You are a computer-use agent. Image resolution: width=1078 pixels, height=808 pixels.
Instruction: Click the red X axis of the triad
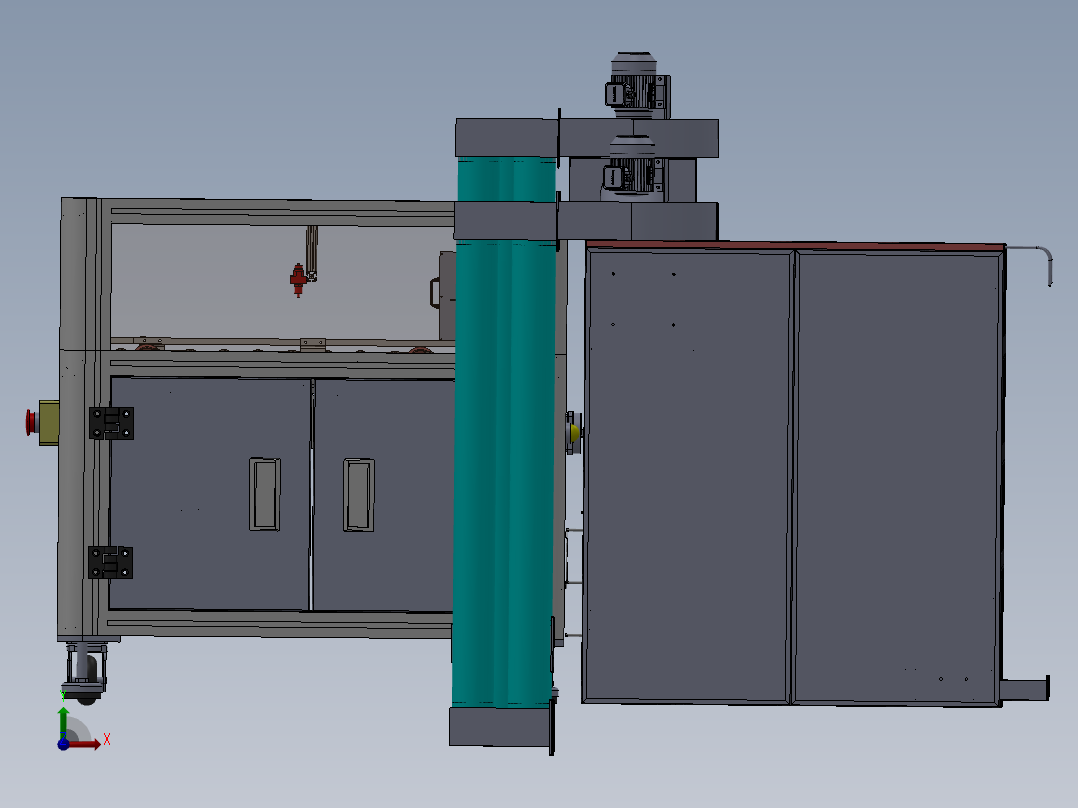click(x=85, y=744)
